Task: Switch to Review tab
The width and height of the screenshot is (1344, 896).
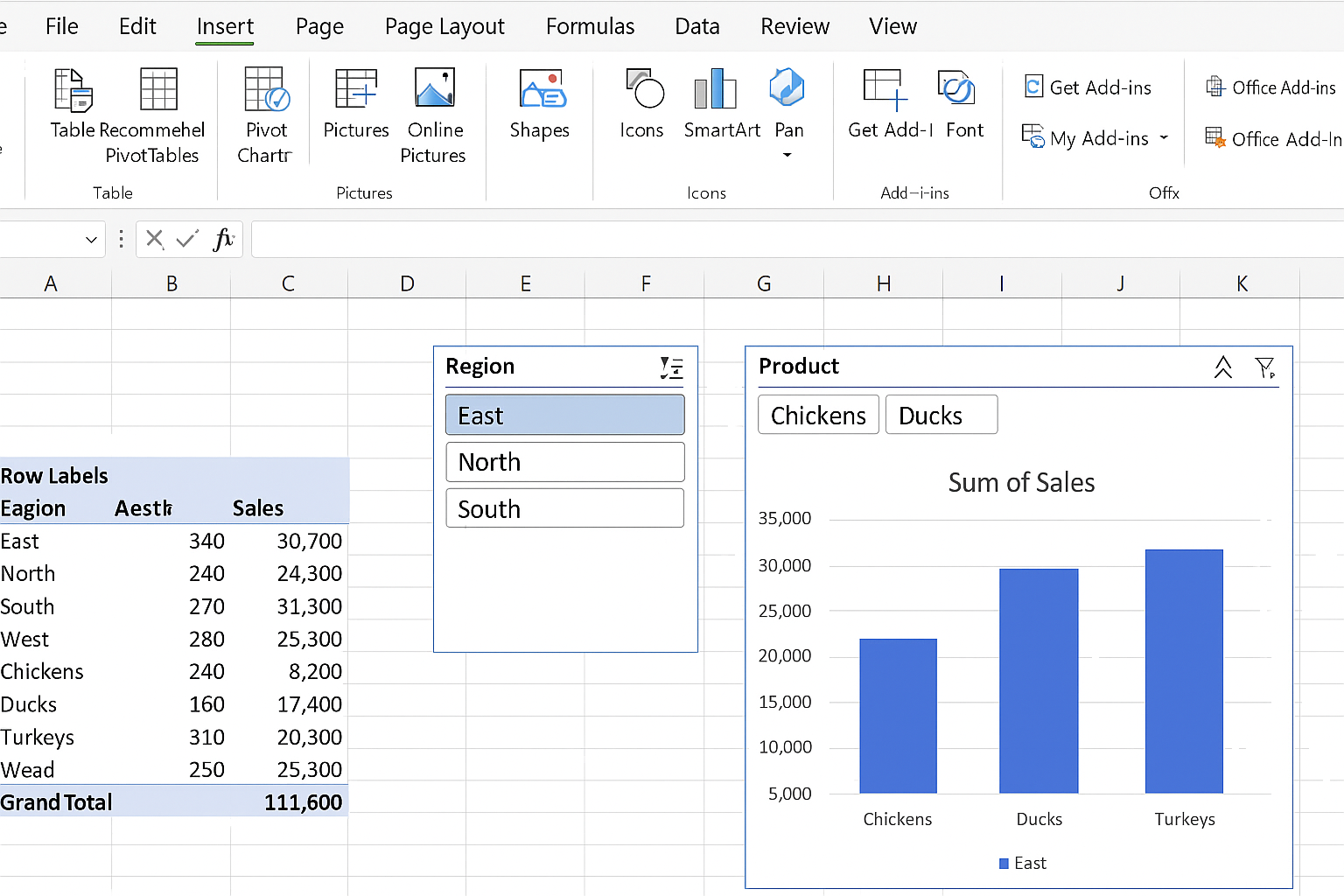Action: point(794,26)
